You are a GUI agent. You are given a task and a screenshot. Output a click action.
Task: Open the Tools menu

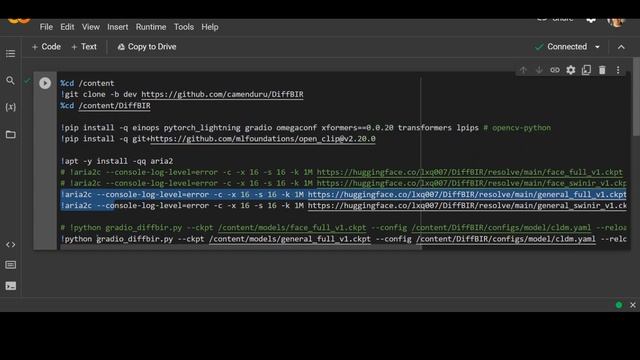[x=184, y=27]
